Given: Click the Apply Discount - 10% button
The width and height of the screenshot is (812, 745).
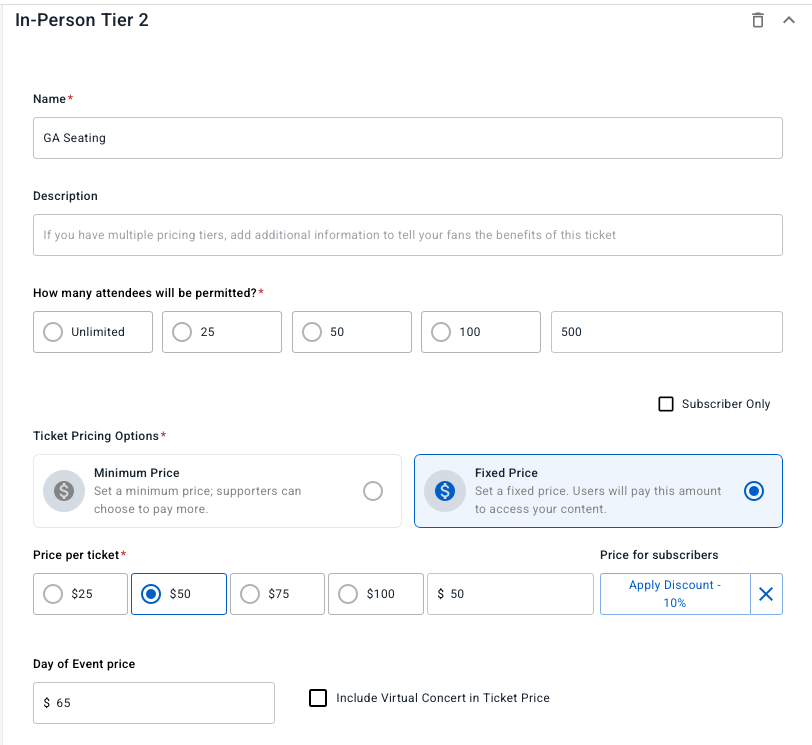Looking at the screenshot, I should 675,594.
